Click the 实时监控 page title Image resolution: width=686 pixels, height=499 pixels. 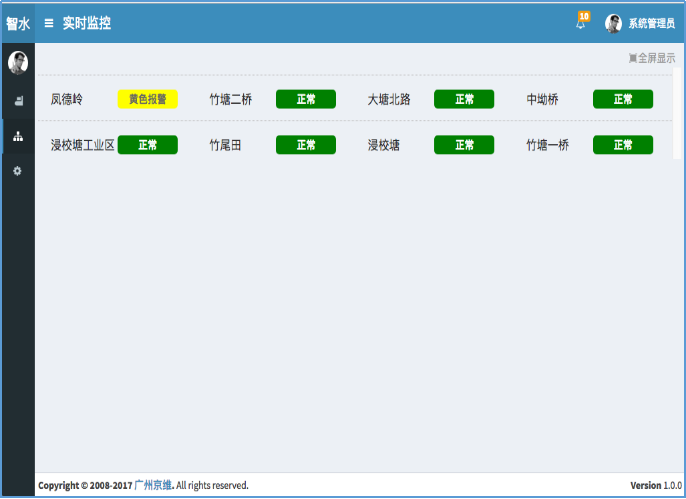(86, 23)
